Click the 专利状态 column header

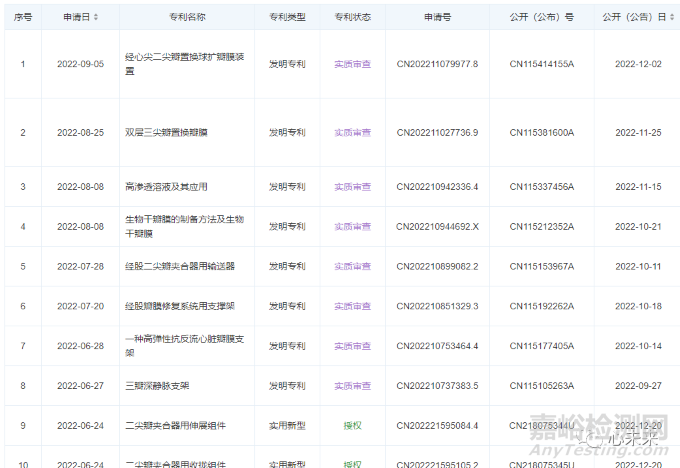[x=352, y=17]
